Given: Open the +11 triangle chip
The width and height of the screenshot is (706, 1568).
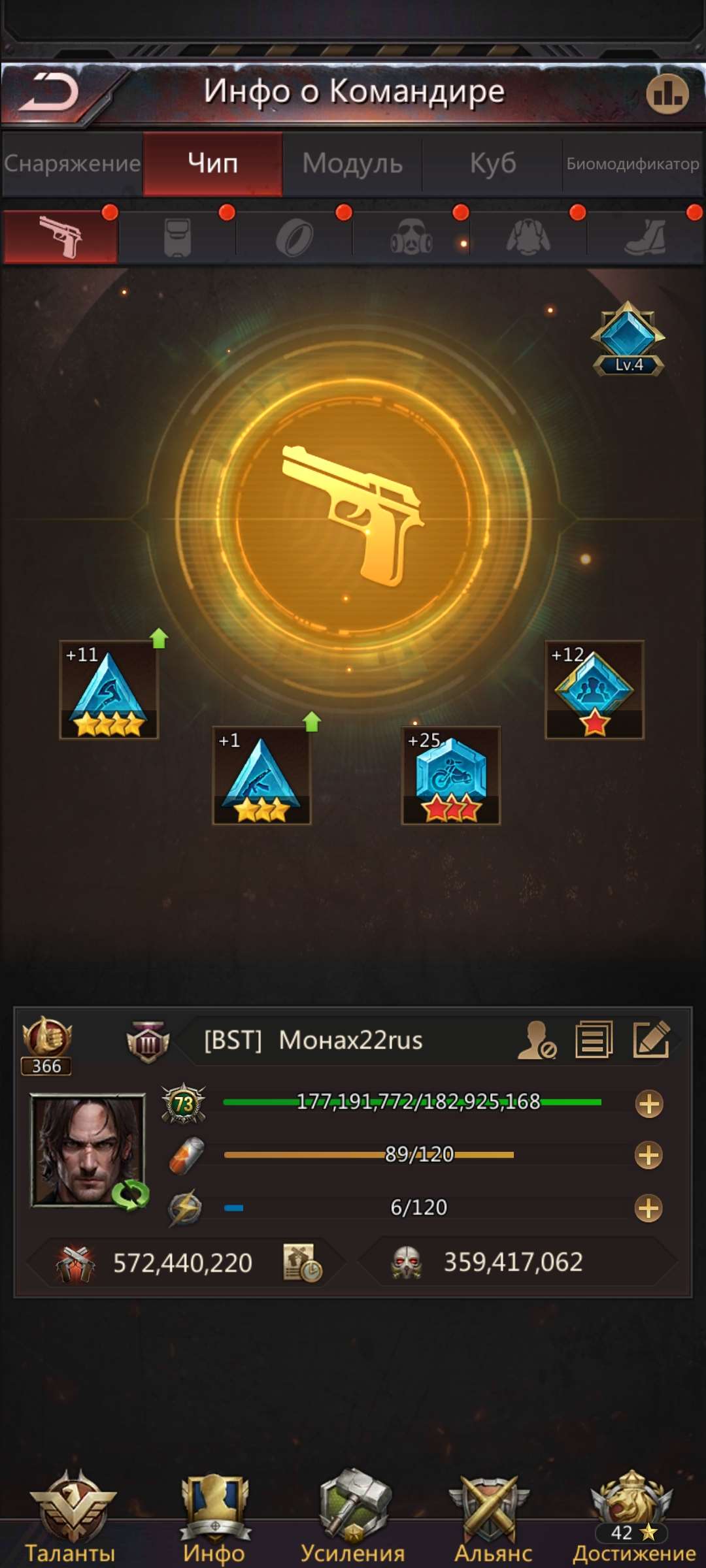Looking at the screenshot, I should coord(109,690).
